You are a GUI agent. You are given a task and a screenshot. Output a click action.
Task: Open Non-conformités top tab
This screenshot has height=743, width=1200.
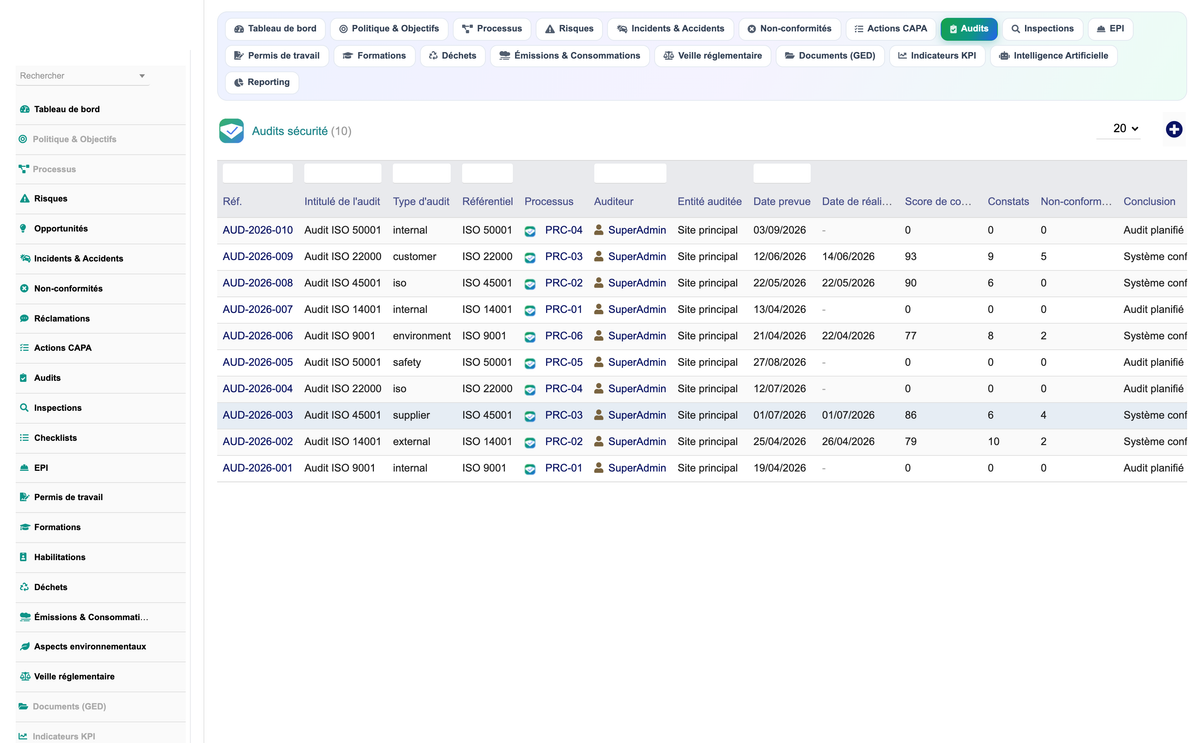tap(789, 29)
